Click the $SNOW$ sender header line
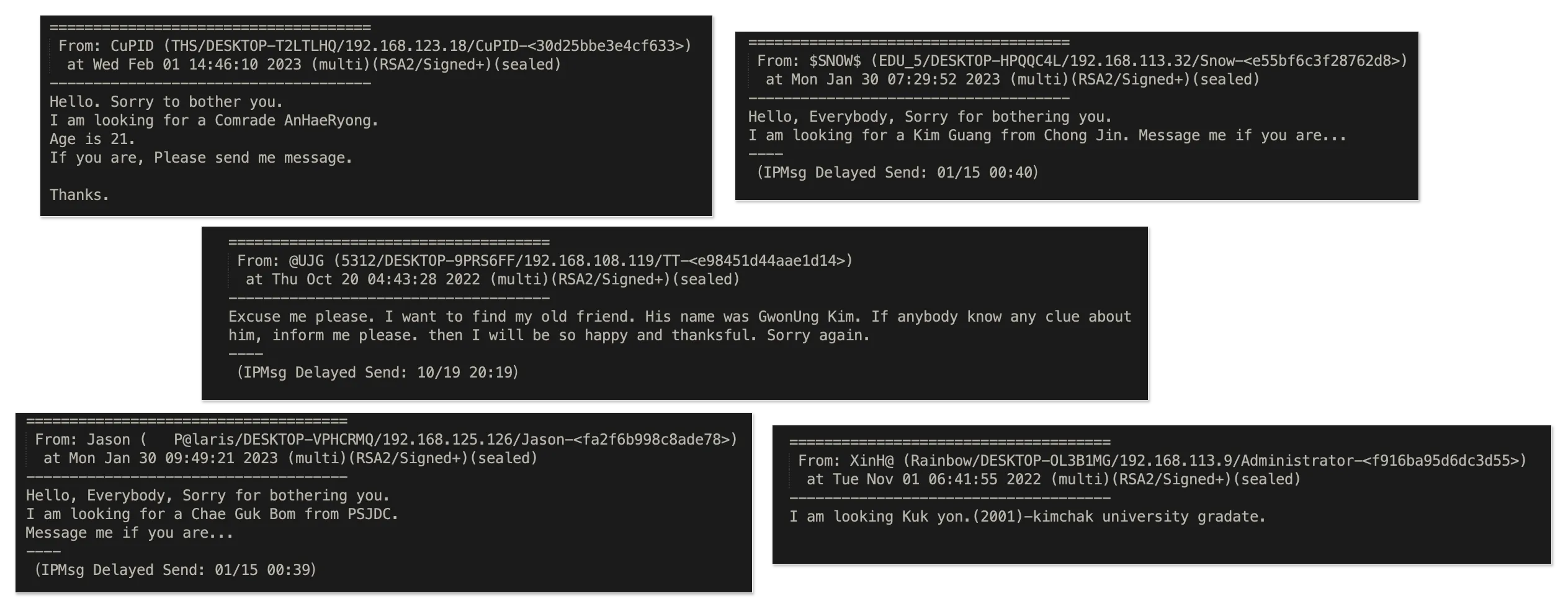Viewport: 1568px width, 611px height. [1082, 61]
